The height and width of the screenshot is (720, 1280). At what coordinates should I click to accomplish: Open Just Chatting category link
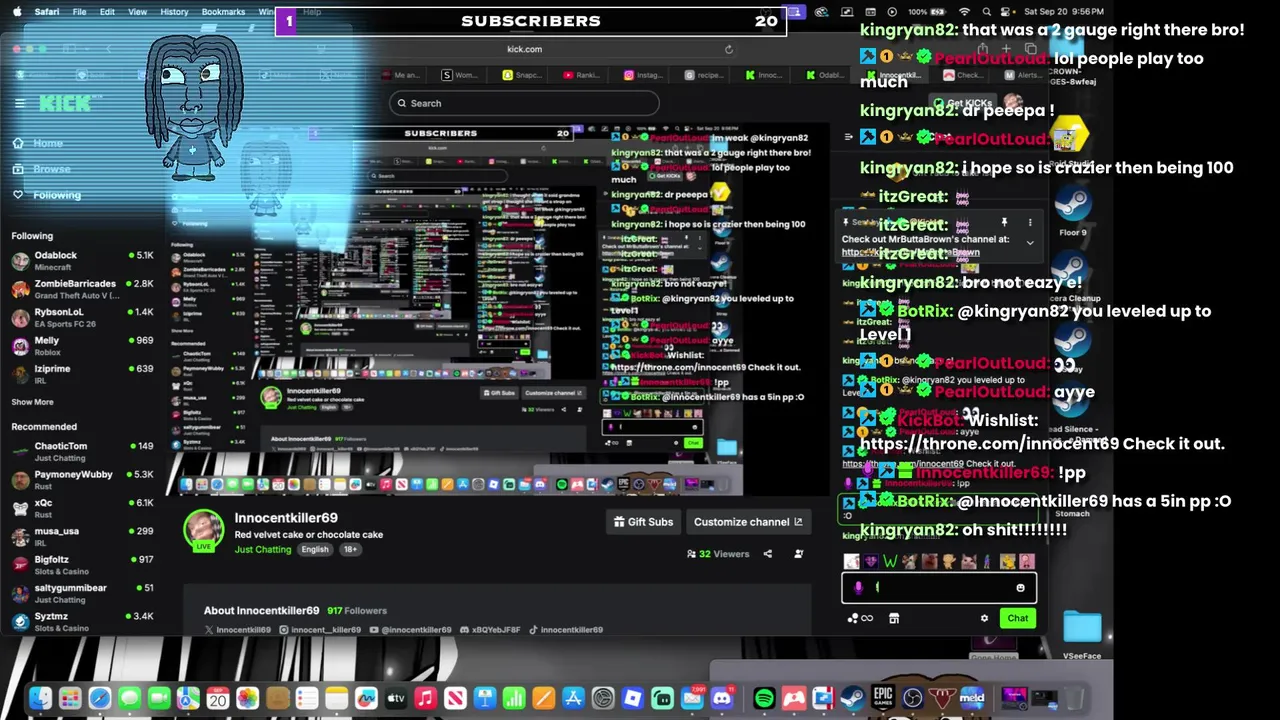point(262,550)
